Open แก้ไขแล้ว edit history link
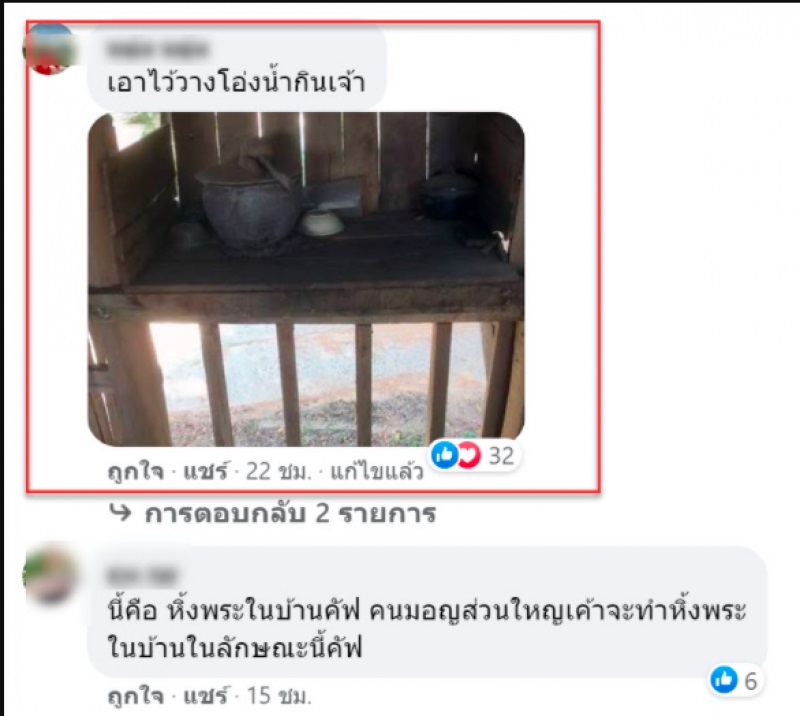Image resolution: width=800 pixels, height=716 pixels. click(377, 472)
